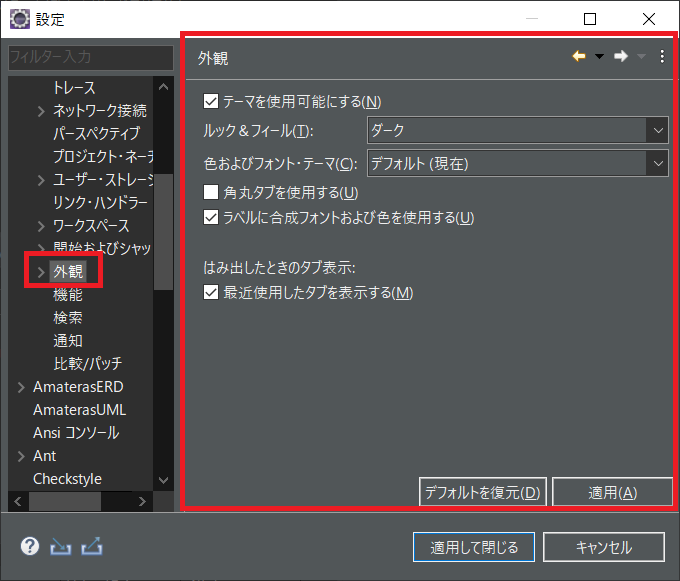Select 検索 in the tree
Image resolution: width=680 pixels, height=581 pixels.
pyautogui.click(x=68, y=318)
